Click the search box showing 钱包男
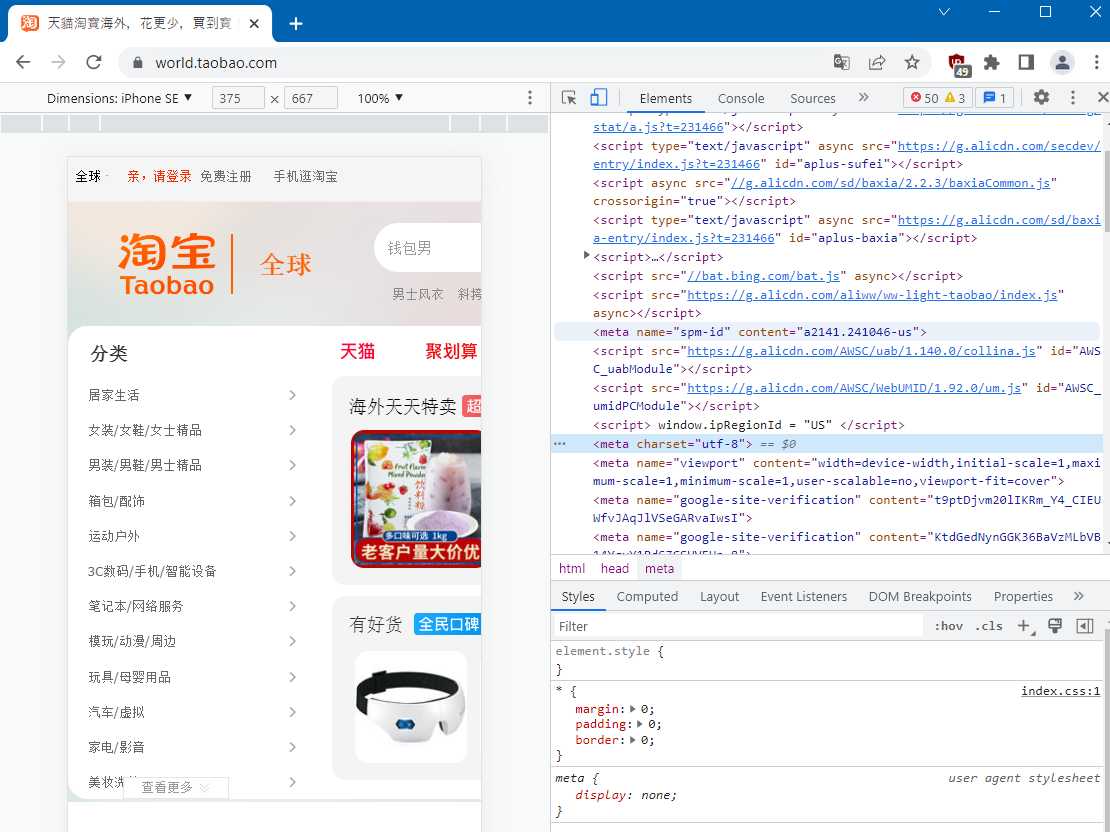 [x=428, y=248]
